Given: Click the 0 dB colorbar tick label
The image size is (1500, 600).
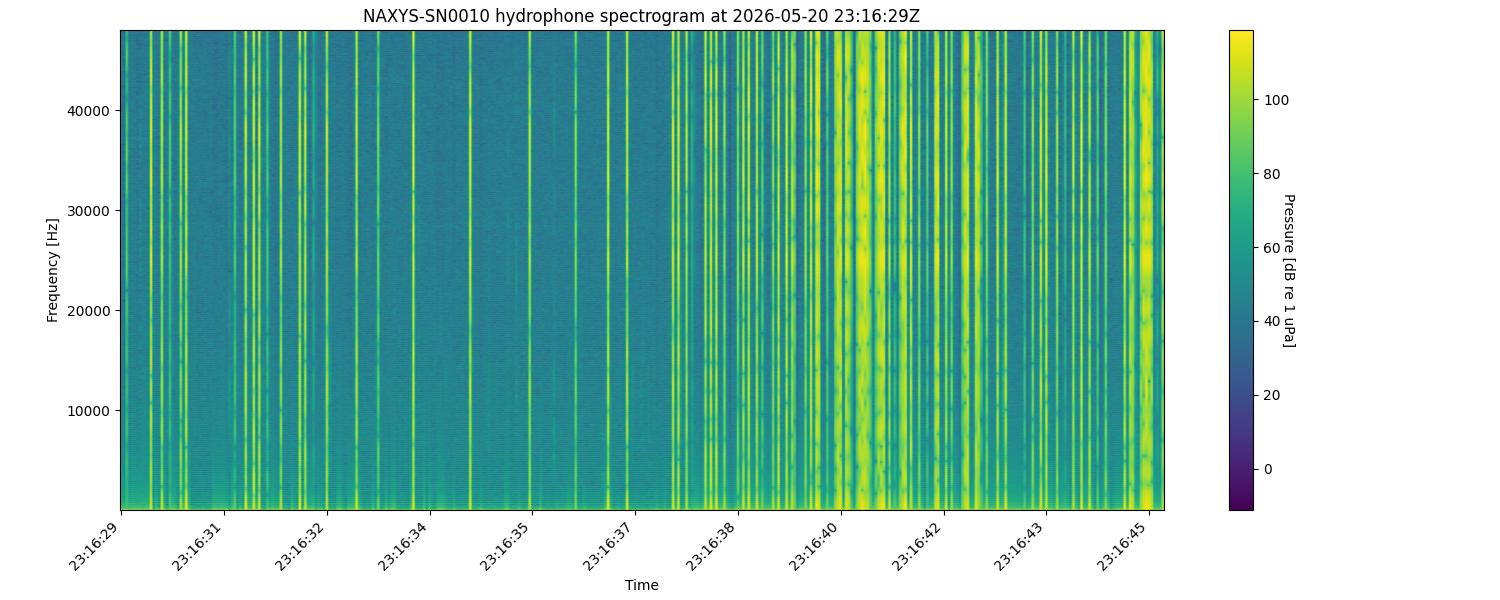Looking at the screenshot, I should [1266, 469].
